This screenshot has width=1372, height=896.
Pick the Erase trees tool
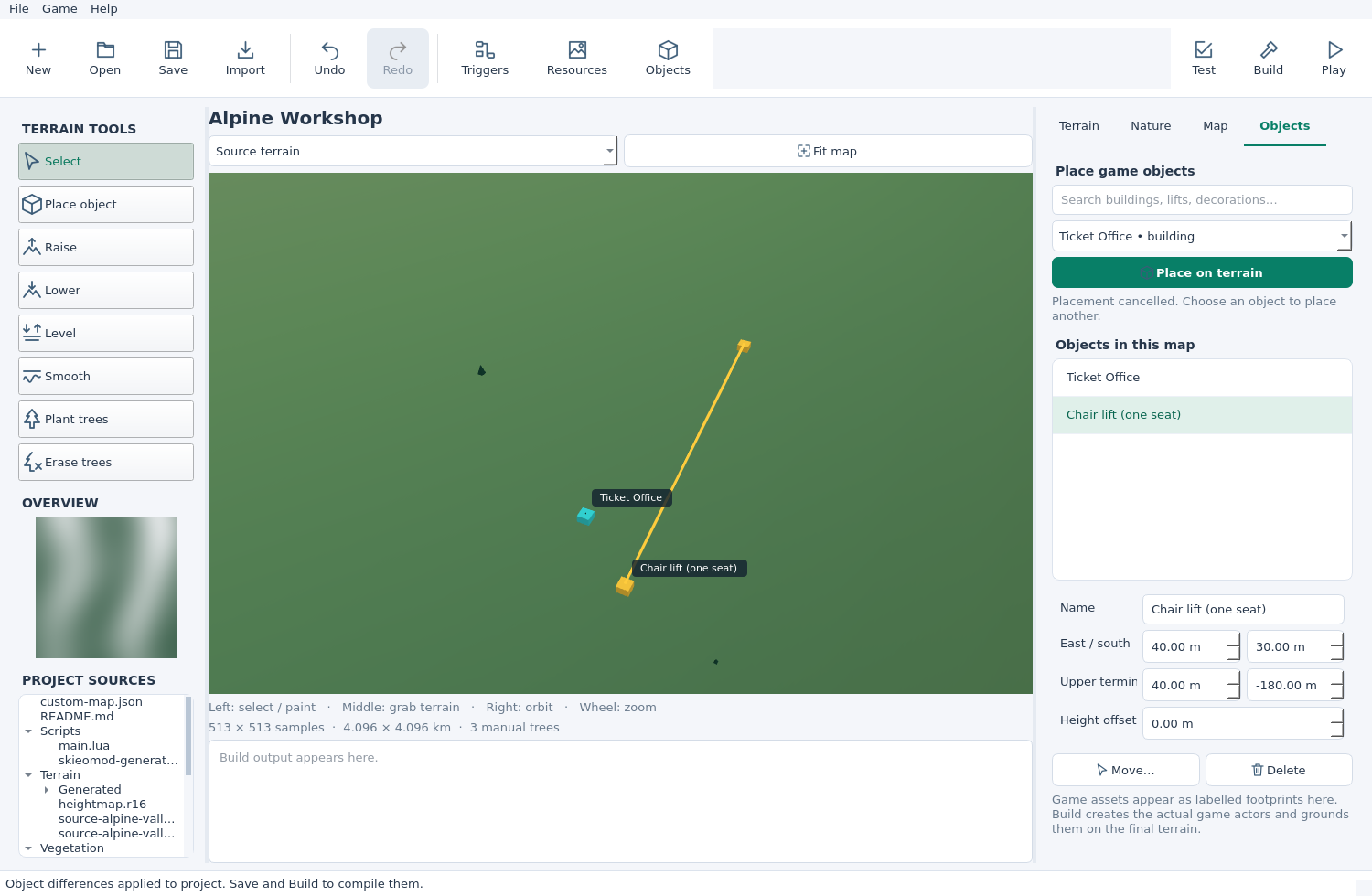click(x=106, y=462)
